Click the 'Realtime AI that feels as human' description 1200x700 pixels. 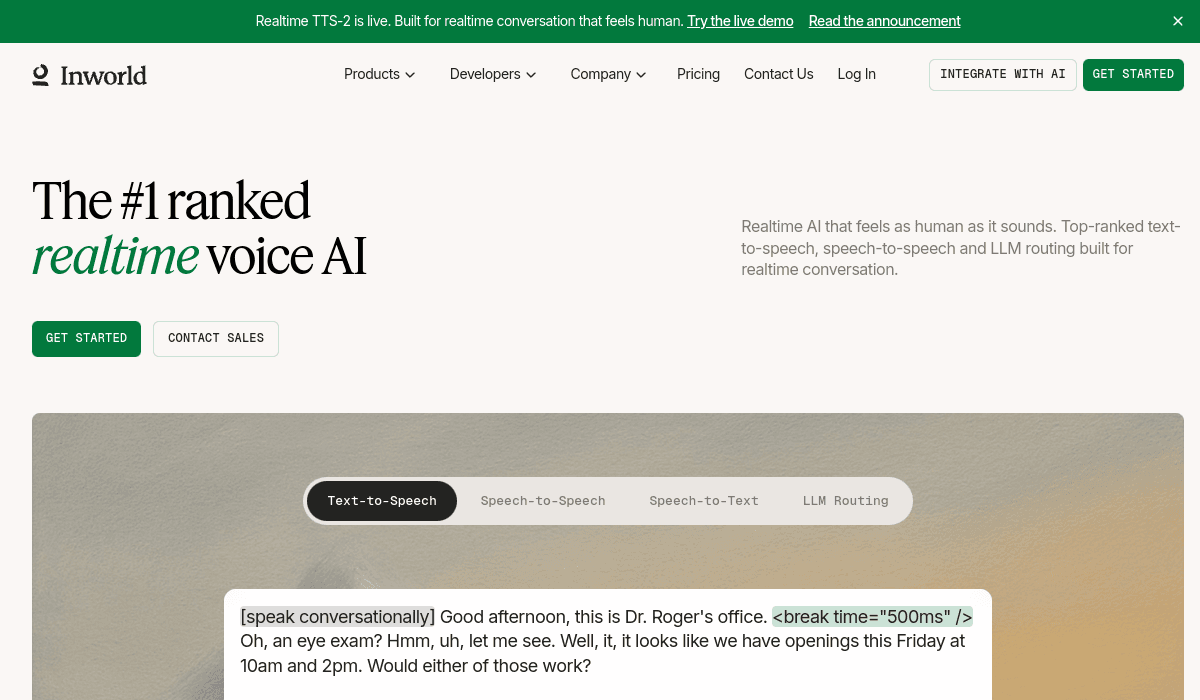[961, 248]
